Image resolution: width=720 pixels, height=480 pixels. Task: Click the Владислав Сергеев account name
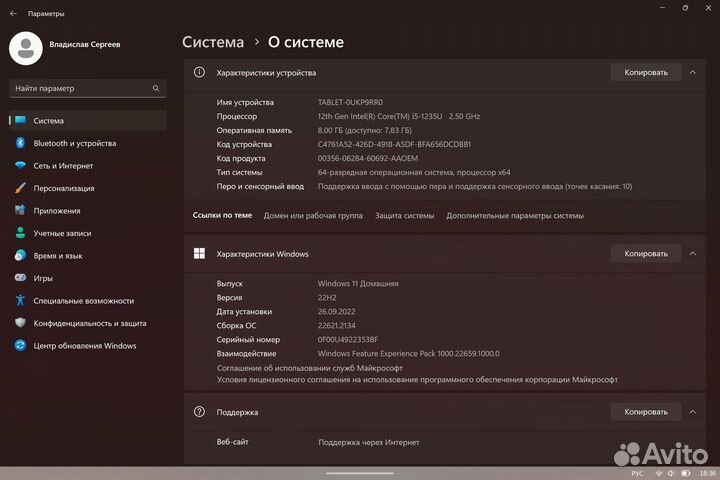(x=85, y=44)
